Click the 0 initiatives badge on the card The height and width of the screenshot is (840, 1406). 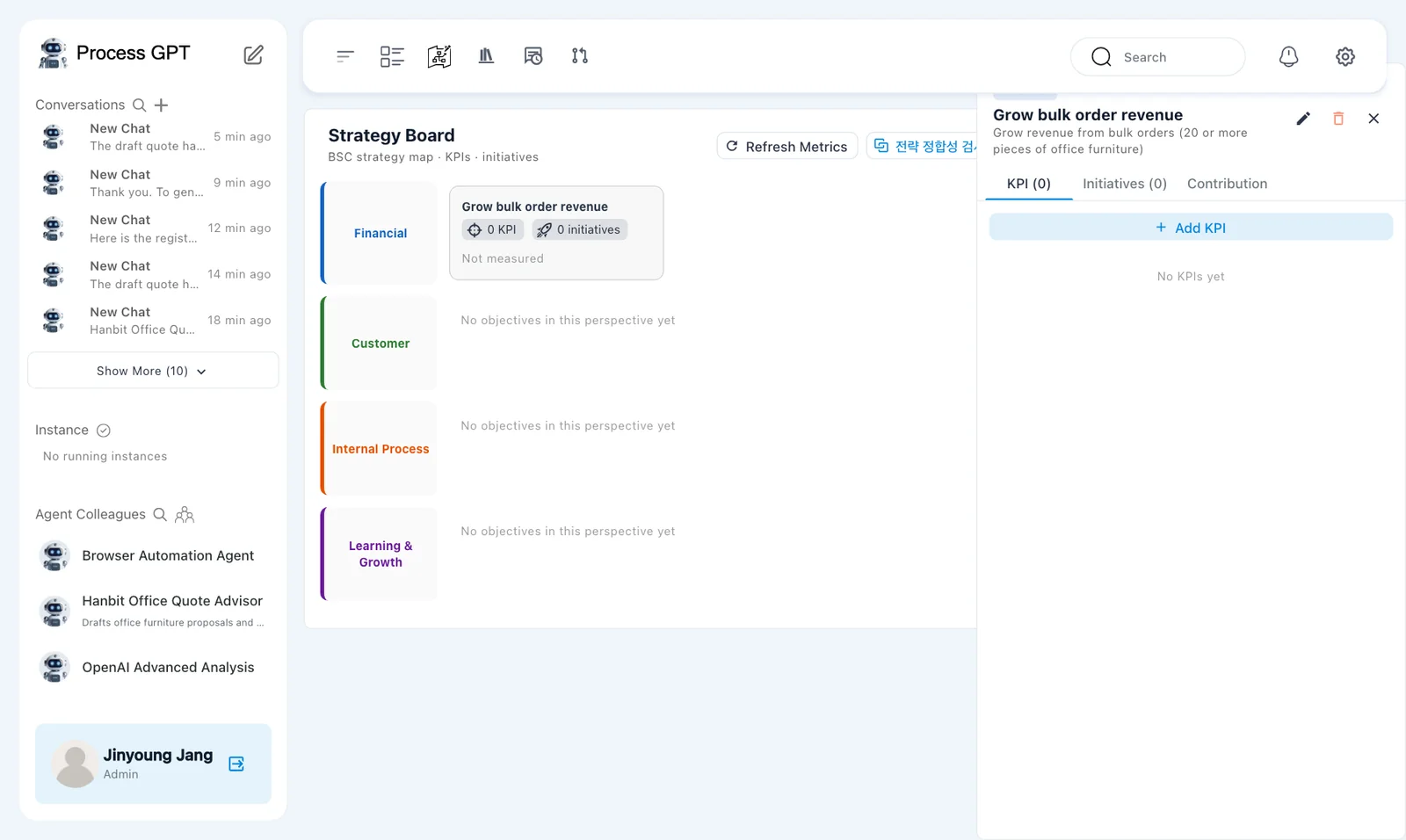pyautogui.click(x=579, y=230)
